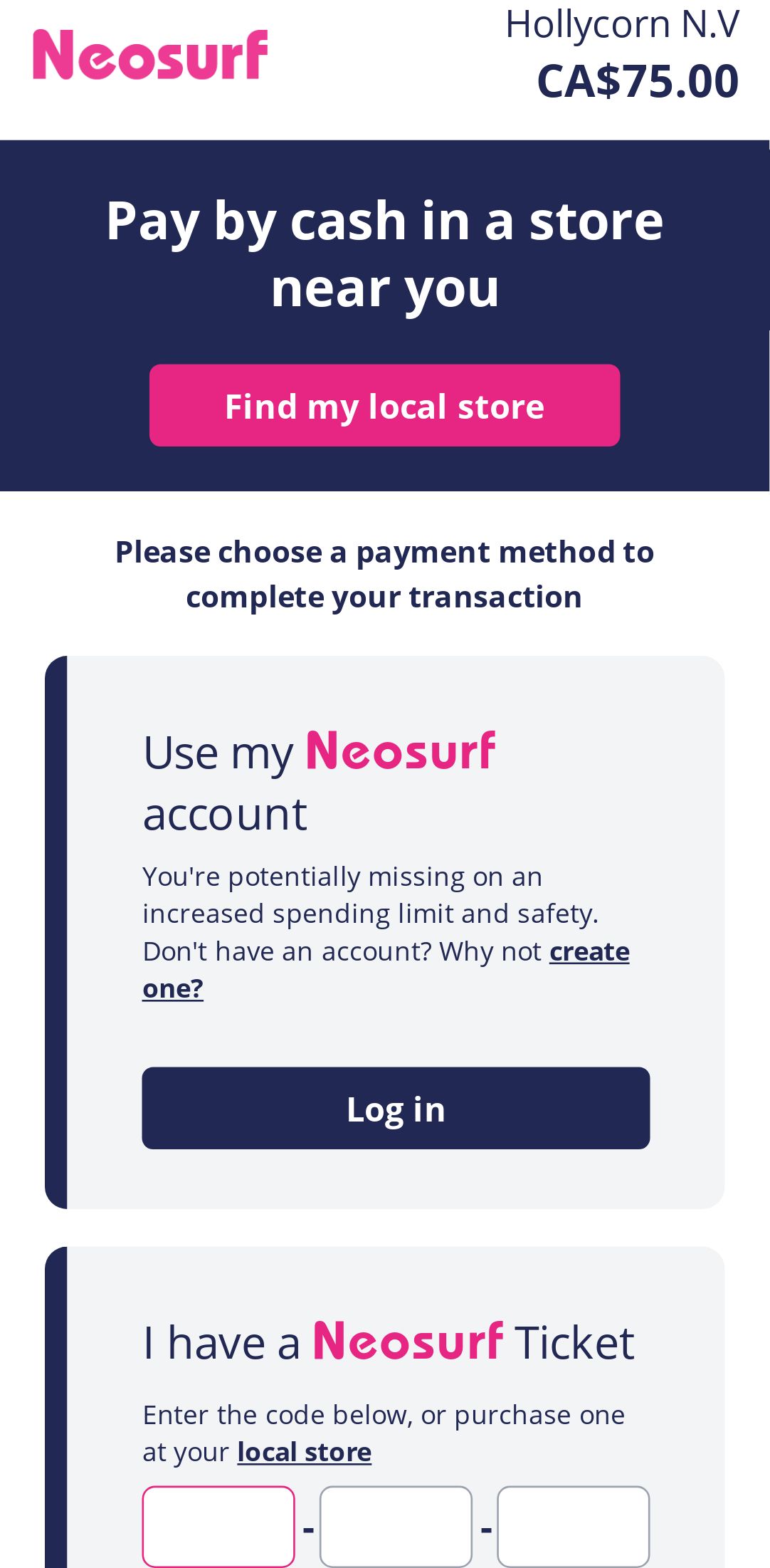Viewport: 770px width, 1568px height.
Task: Focus the last ticket code field
Action: [x=573, y=1527]
